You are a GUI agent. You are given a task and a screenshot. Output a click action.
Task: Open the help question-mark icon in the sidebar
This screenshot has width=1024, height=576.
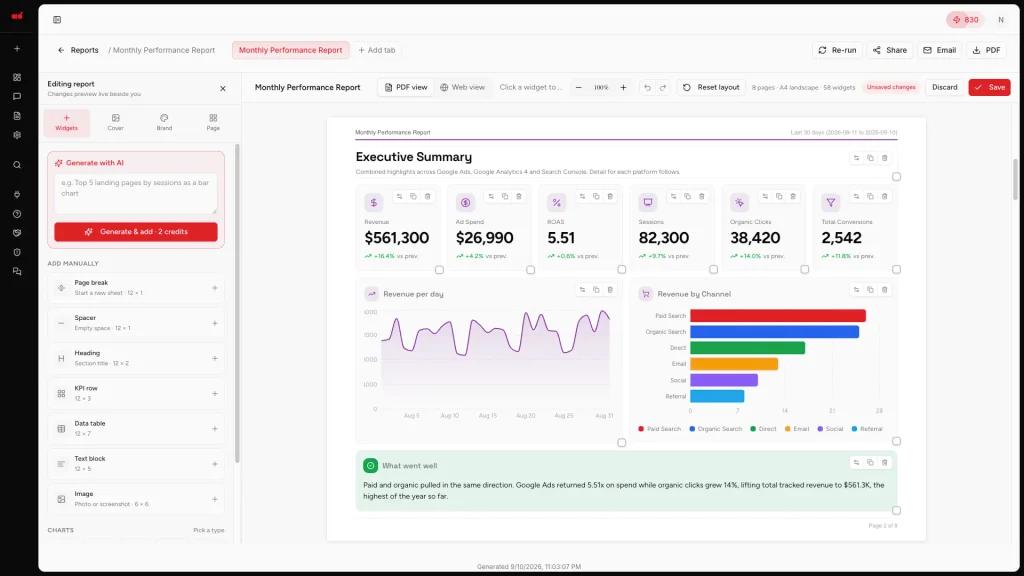tap(17, 214)
